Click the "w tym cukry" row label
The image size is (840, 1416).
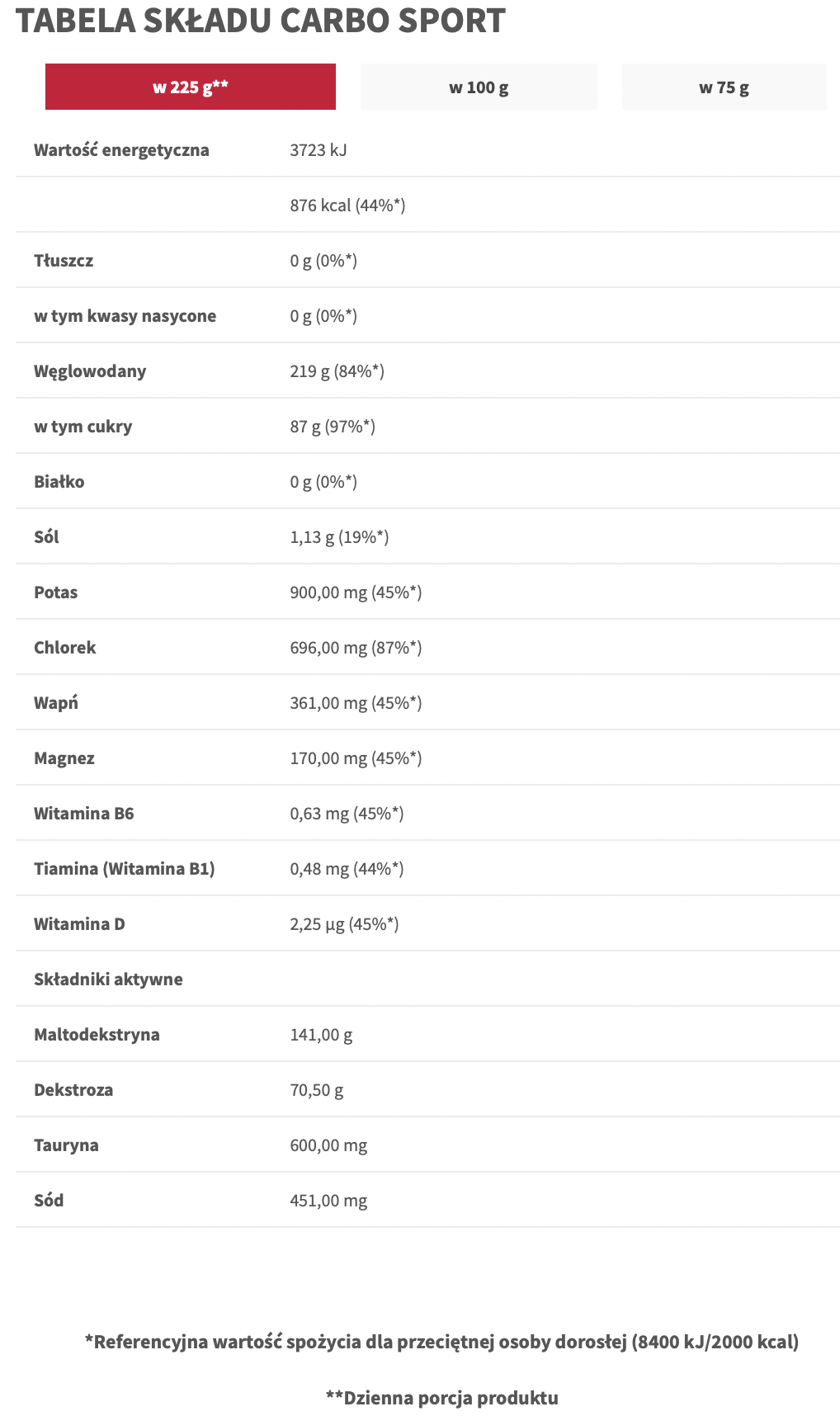83,427
